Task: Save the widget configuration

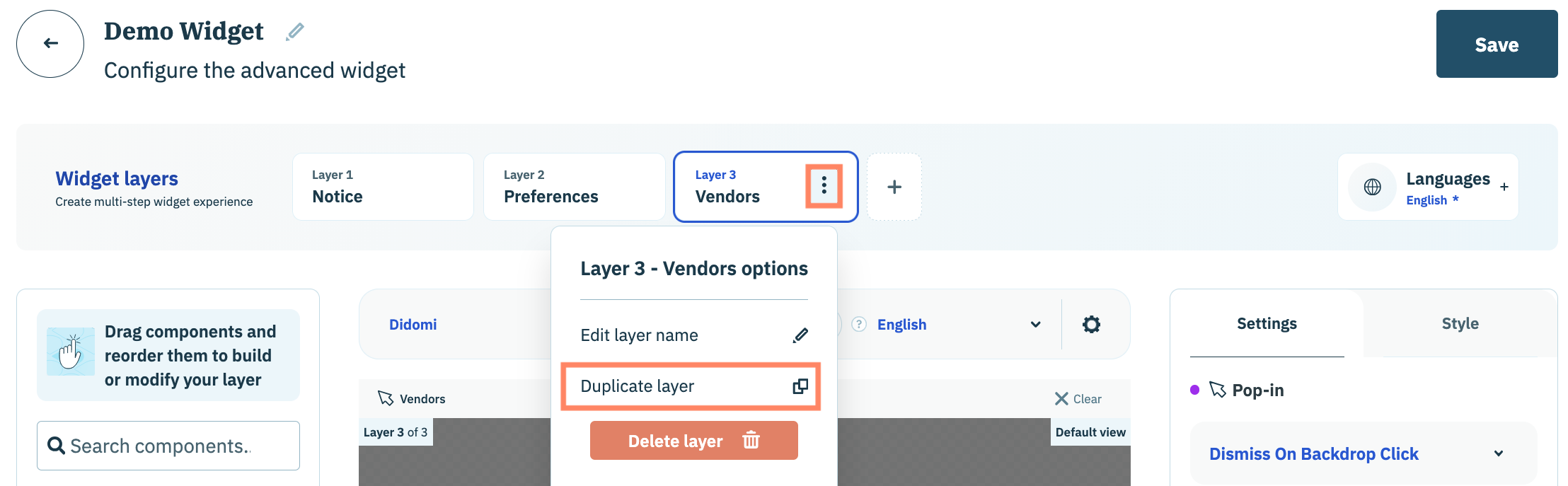Action: pyautogui.click(x=1496, y=45)
